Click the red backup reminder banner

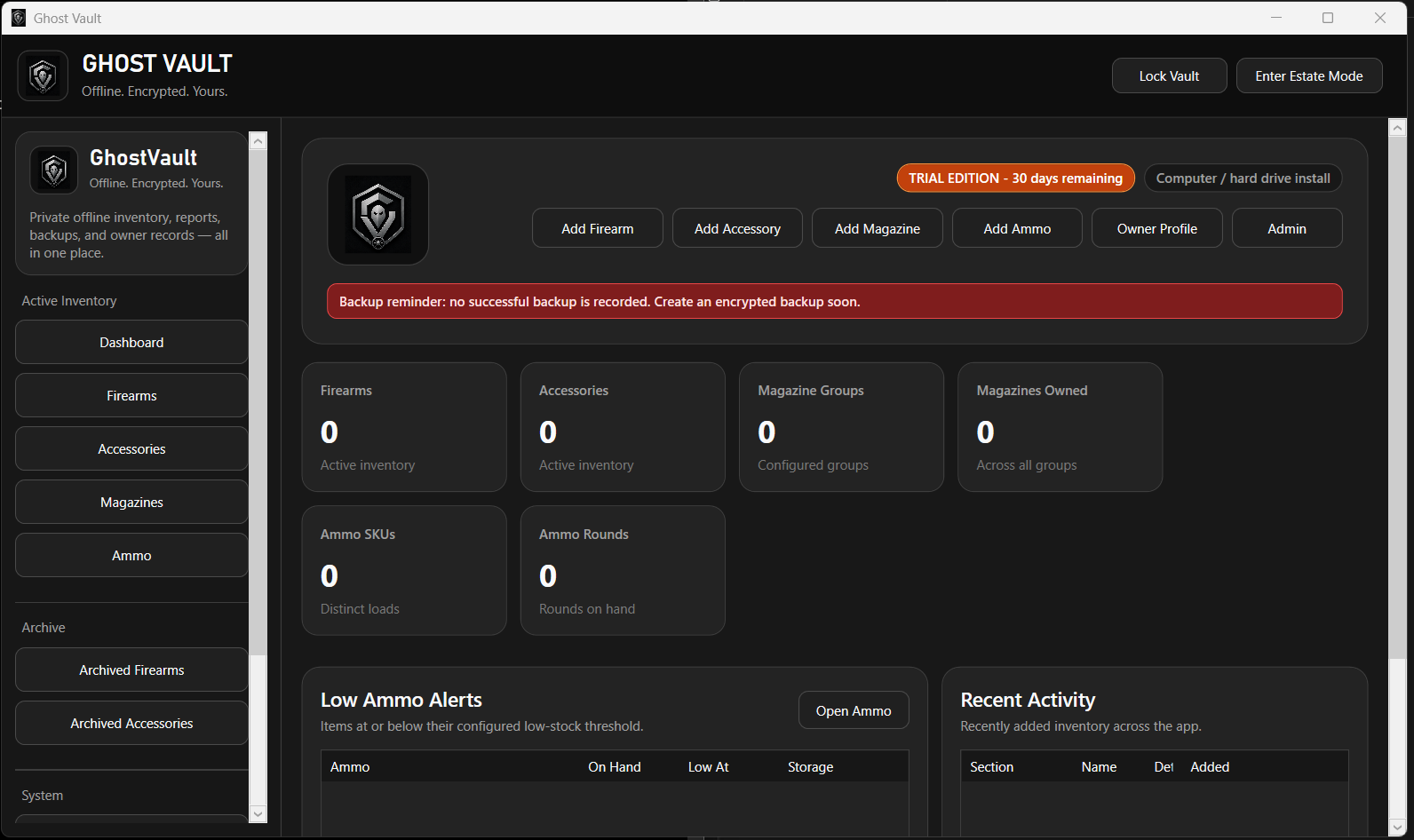tap(835, 301)
